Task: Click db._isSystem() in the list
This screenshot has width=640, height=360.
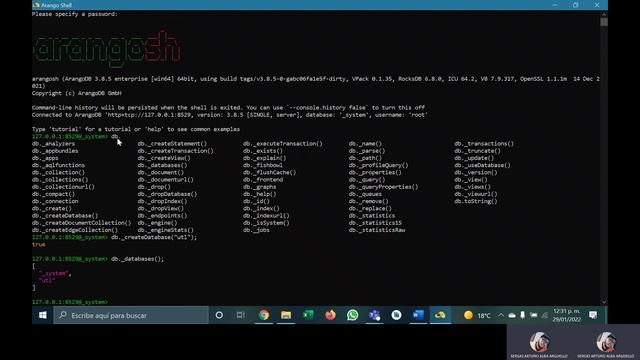Action: (x=266, y=223)
